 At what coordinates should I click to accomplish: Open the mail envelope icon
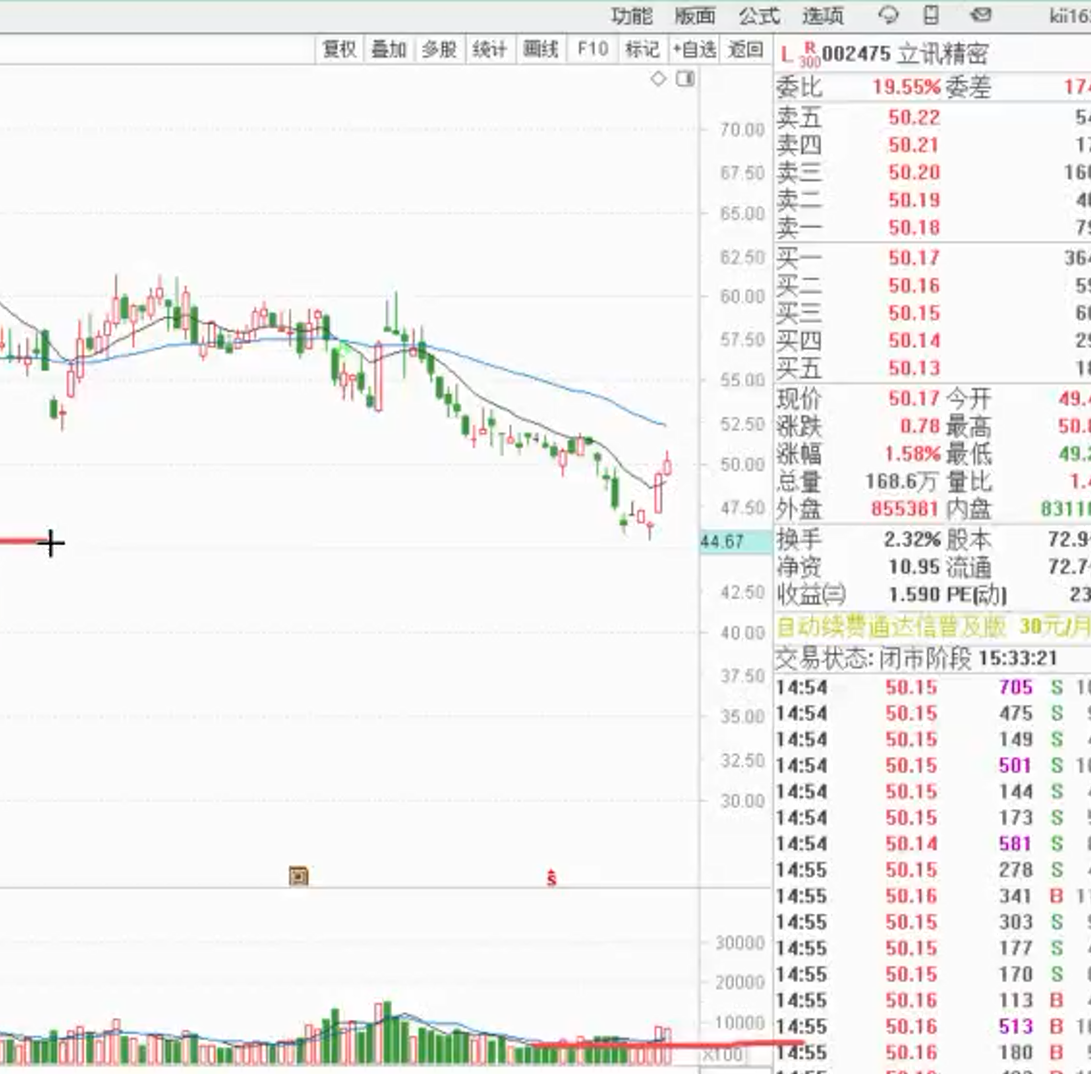[981, 15]
